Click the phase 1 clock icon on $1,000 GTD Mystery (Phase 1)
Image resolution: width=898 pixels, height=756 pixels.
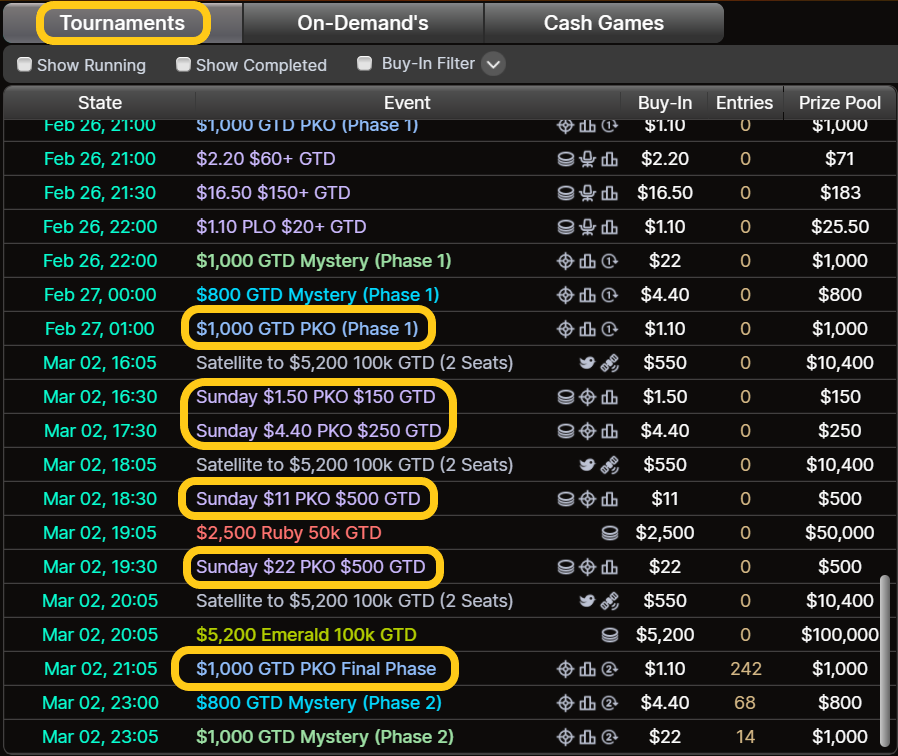[609, 261]
